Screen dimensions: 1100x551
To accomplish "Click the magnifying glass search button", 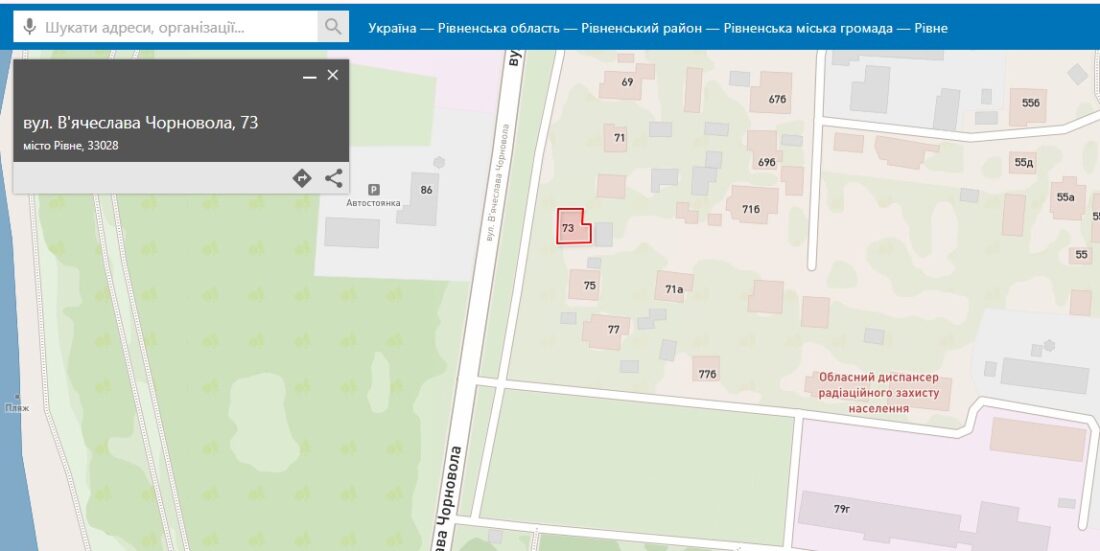I will (x=333, y=27).
